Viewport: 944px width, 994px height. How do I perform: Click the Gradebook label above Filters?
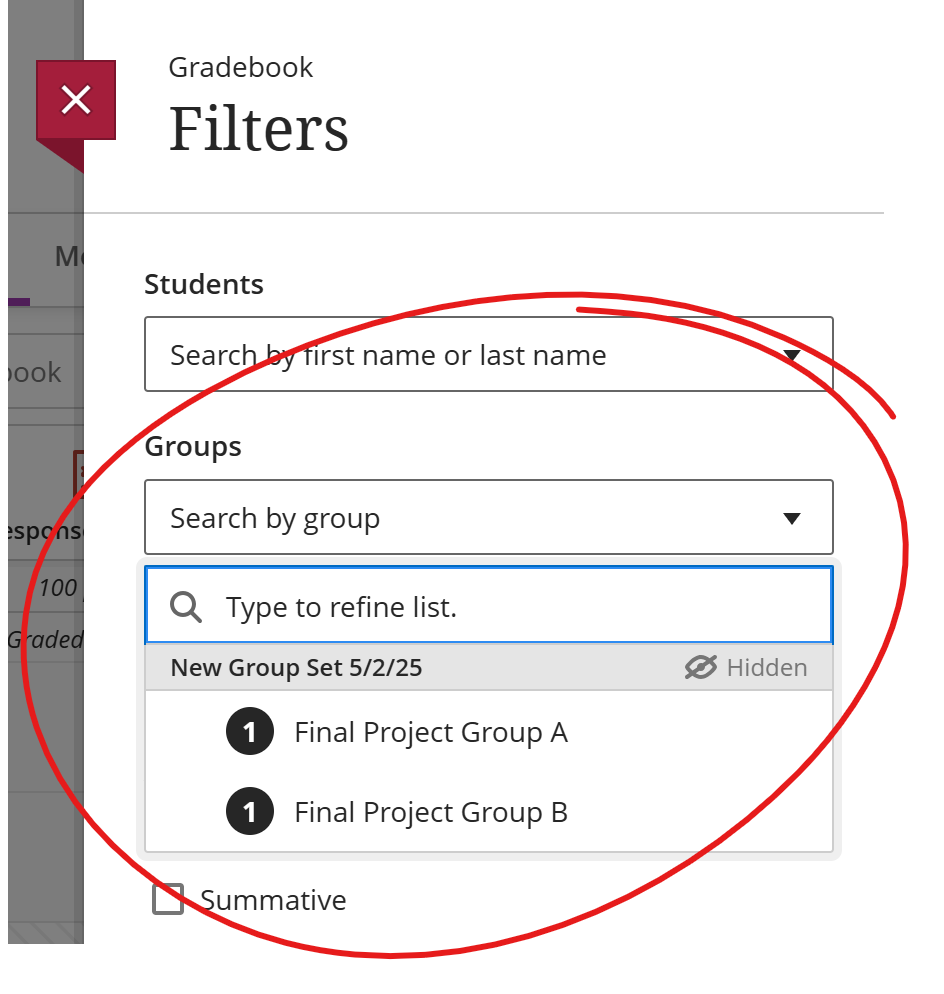coord(241,67)
